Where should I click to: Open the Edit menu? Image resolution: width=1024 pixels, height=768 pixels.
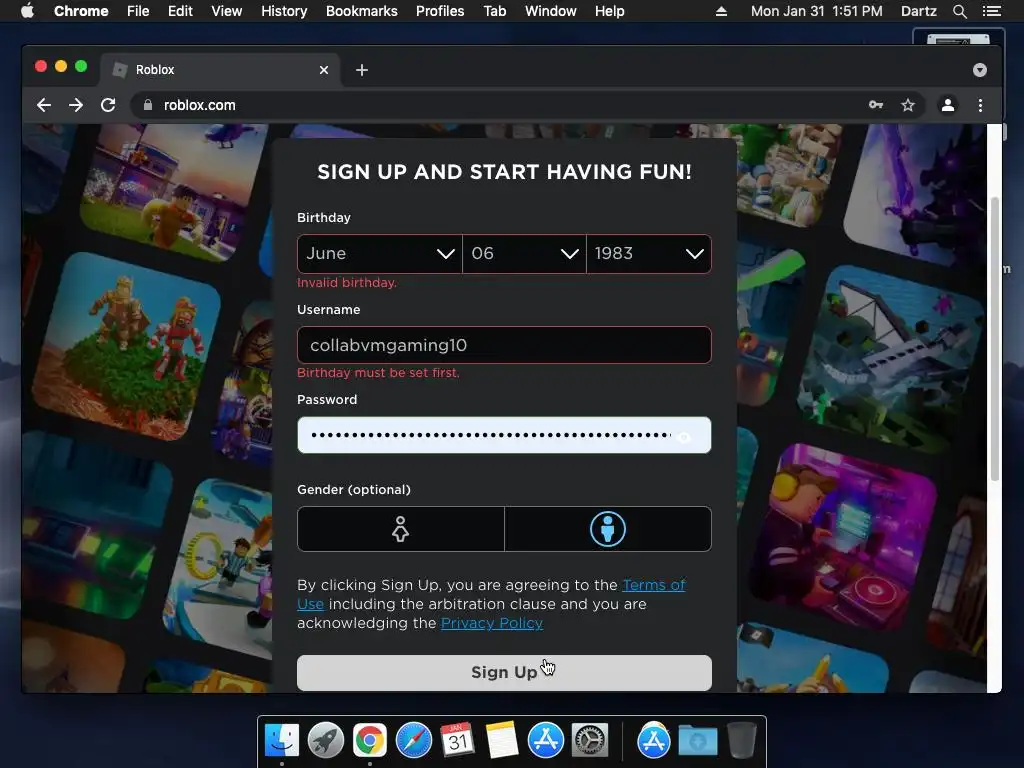(x=180, y=11)
